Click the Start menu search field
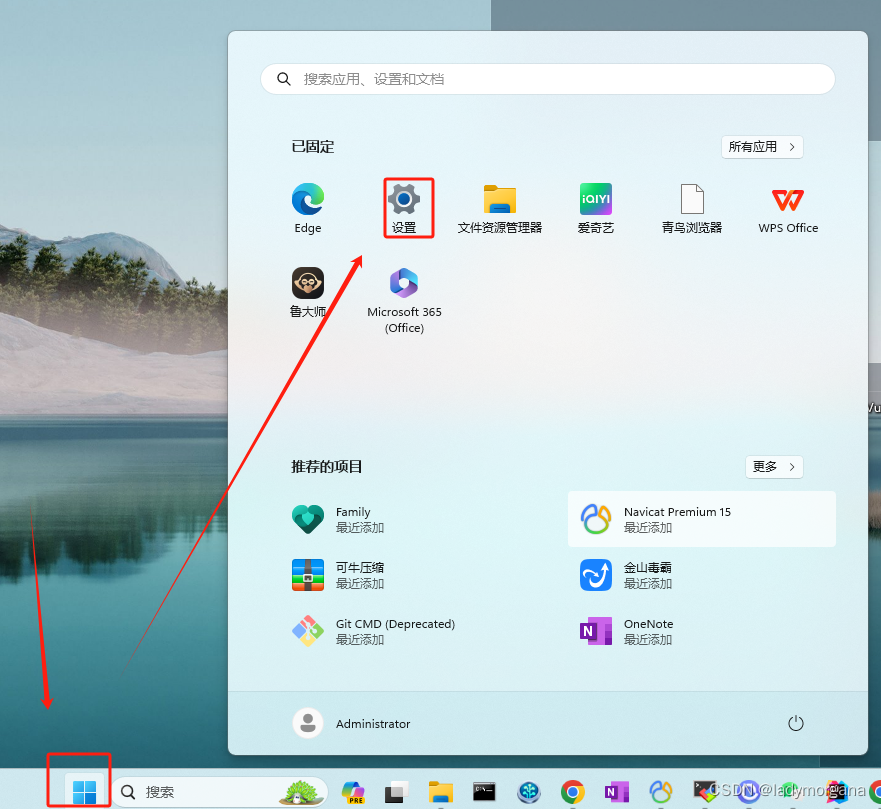This screenshot has height=809, width=881. pyautogui.click(x=547, y=79)
